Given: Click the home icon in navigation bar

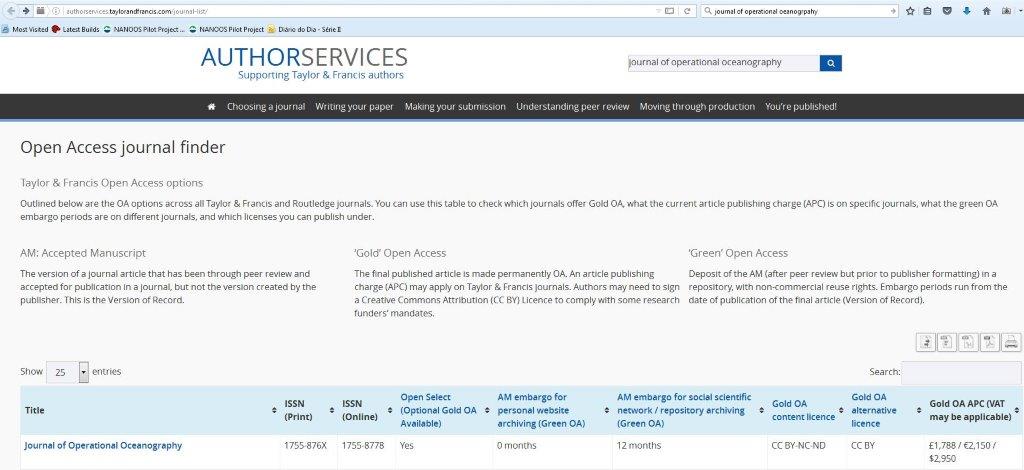Looking at the screenshot, I should [x=211, y=107].
